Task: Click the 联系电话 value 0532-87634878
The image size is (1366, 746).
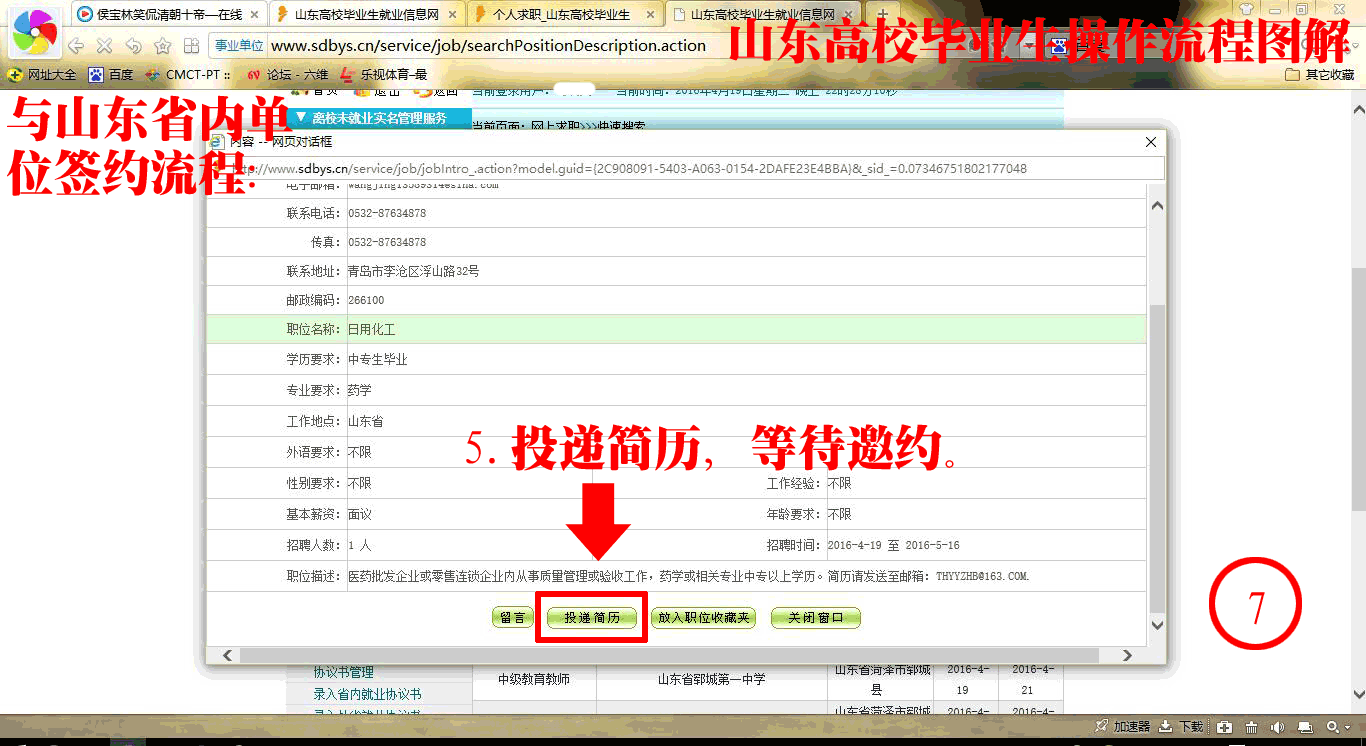Action: click(387, 214)
